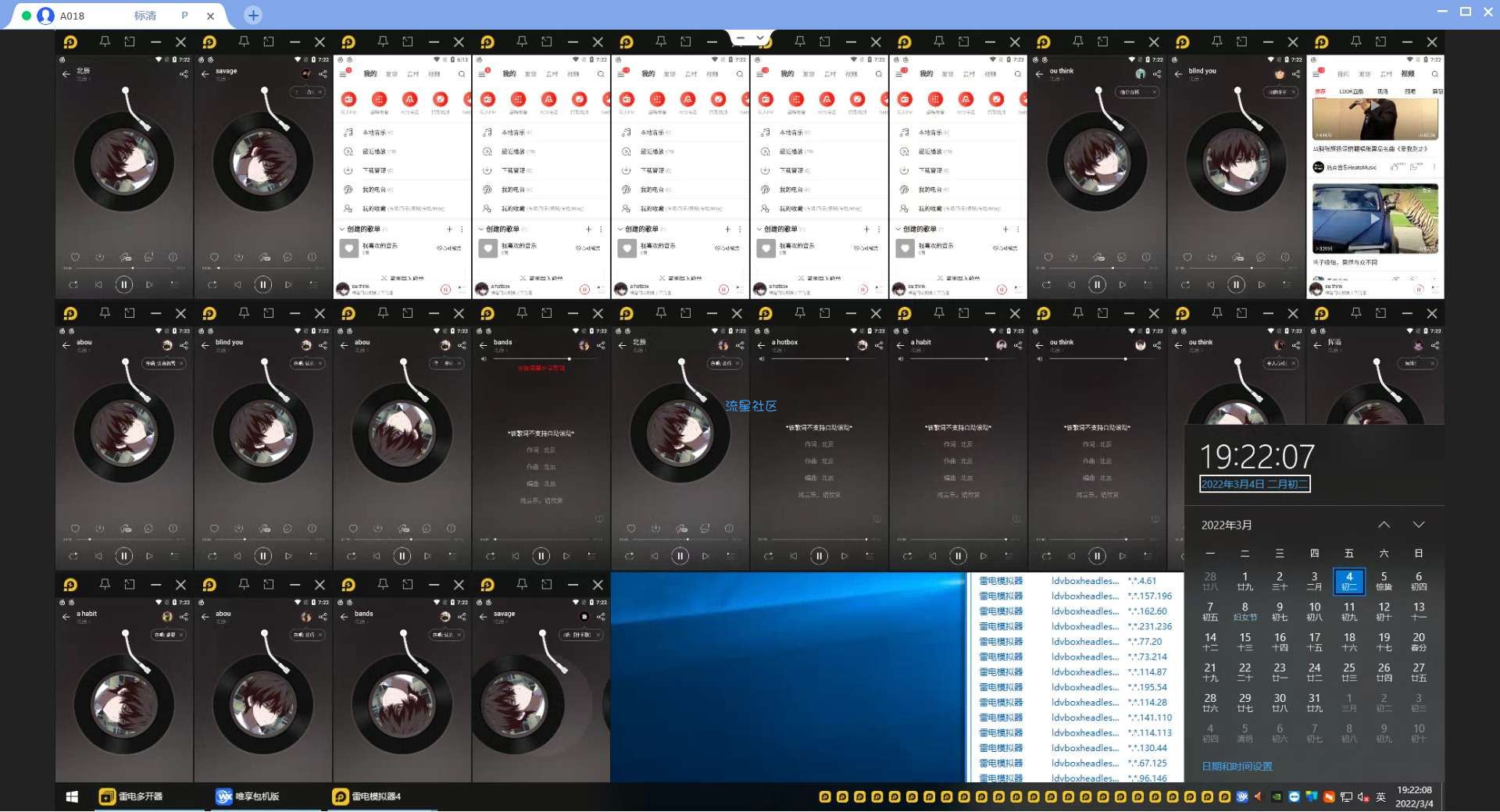Select the 现场 sub-tab in the video window
The height and width of the screenshot is (812, 1500).
click(x=1383, y=91)
